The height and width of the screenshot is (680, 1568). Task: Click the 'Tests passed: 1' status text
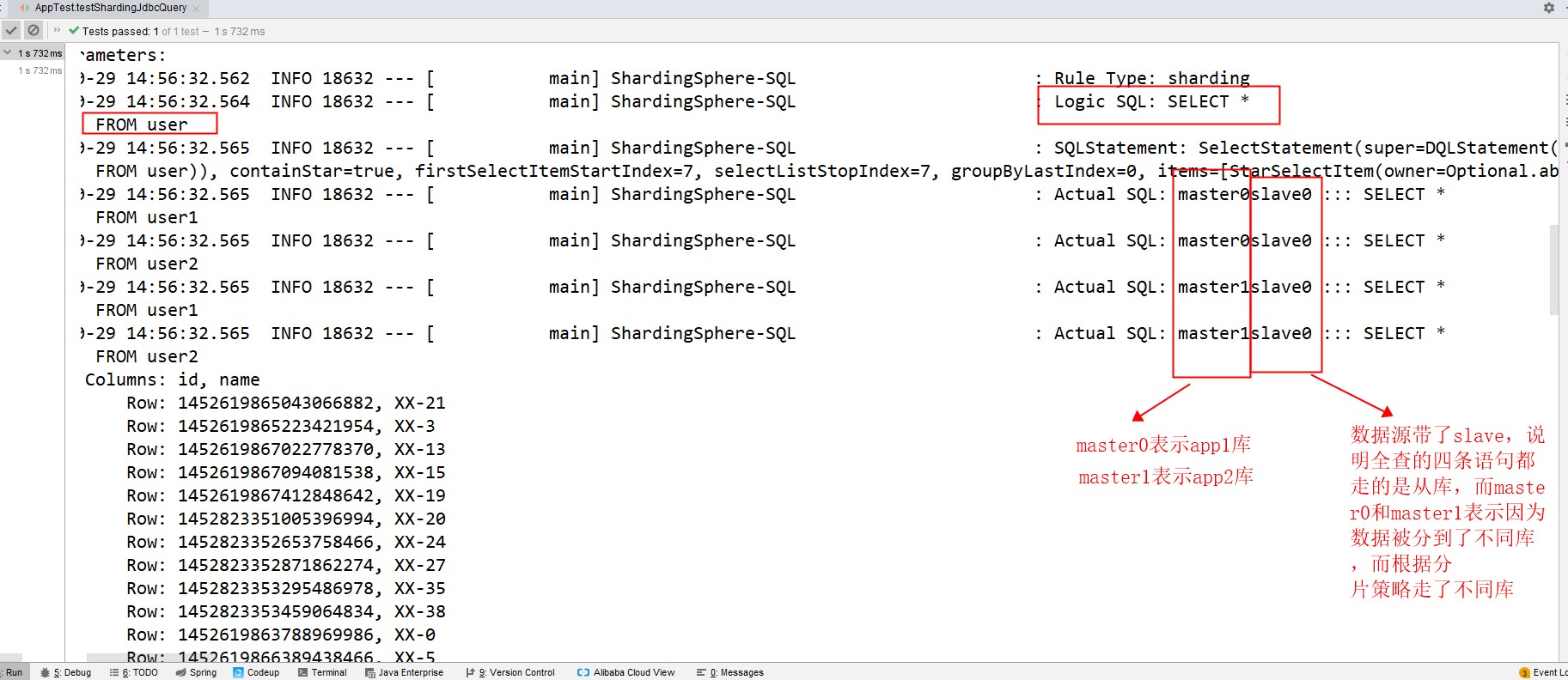click(120, 32)
